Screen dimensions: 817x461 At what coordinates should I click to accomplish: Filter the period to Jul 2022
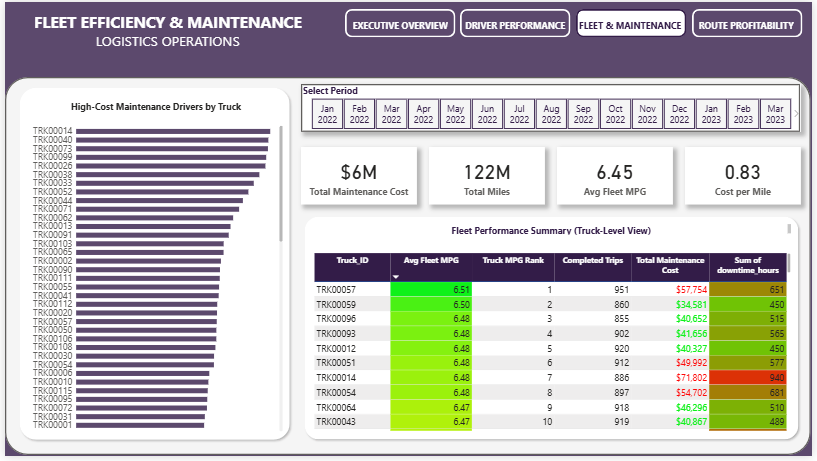[x=519, y=114]
